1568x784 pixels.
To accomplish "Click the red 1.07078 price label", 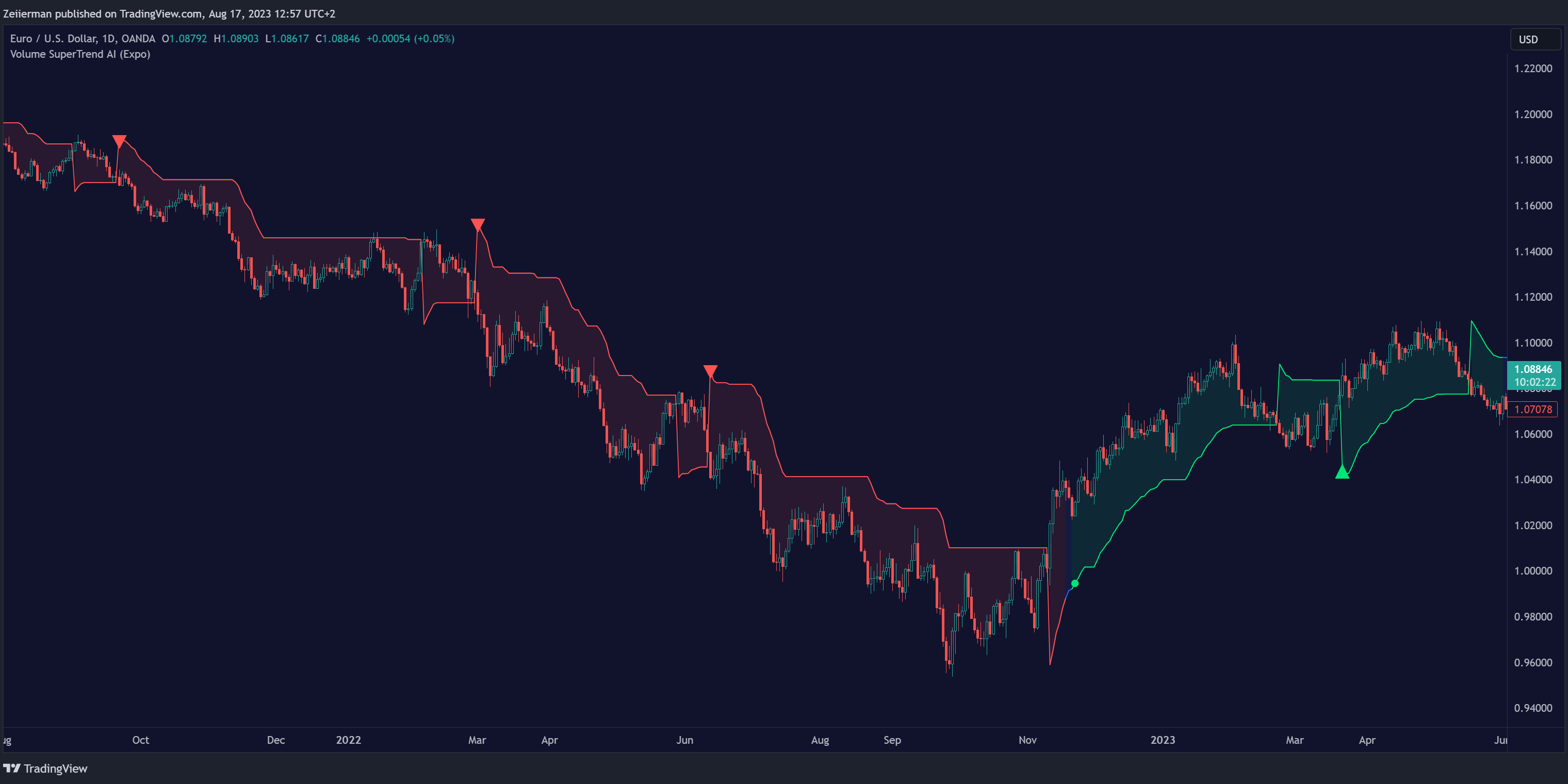I will (x=1533, y=409).
